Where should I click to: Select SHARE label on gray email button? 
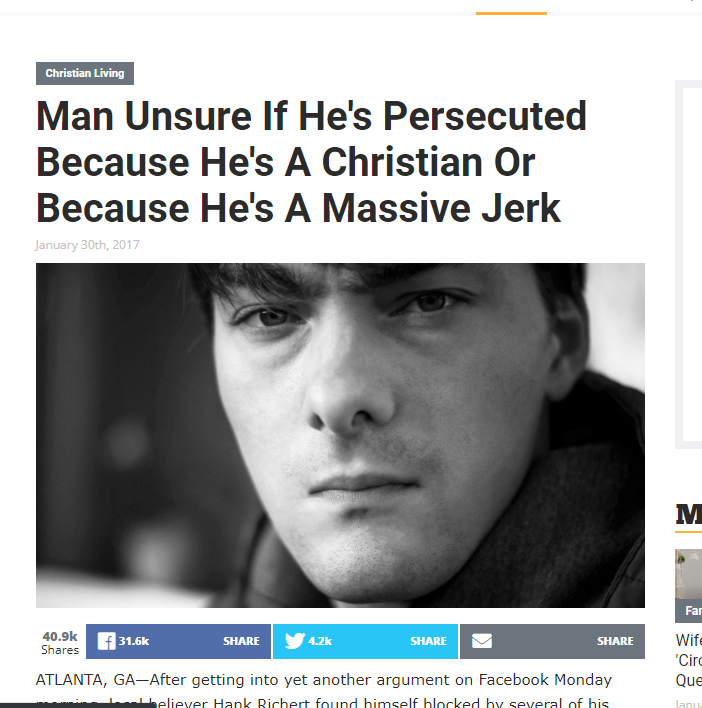pos(615,641)
